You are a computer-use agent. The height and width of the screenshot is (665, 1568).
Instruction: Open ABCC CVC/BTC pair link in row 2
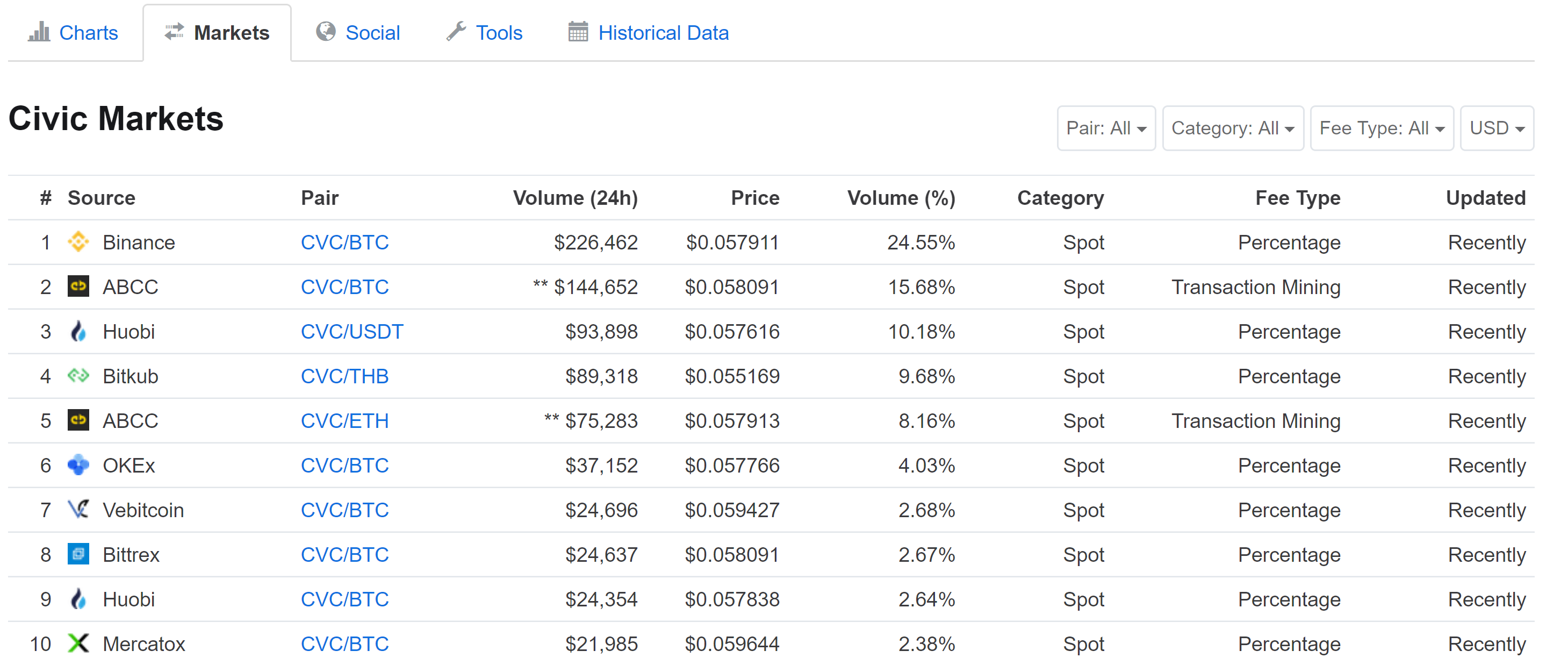click(344, 287)
